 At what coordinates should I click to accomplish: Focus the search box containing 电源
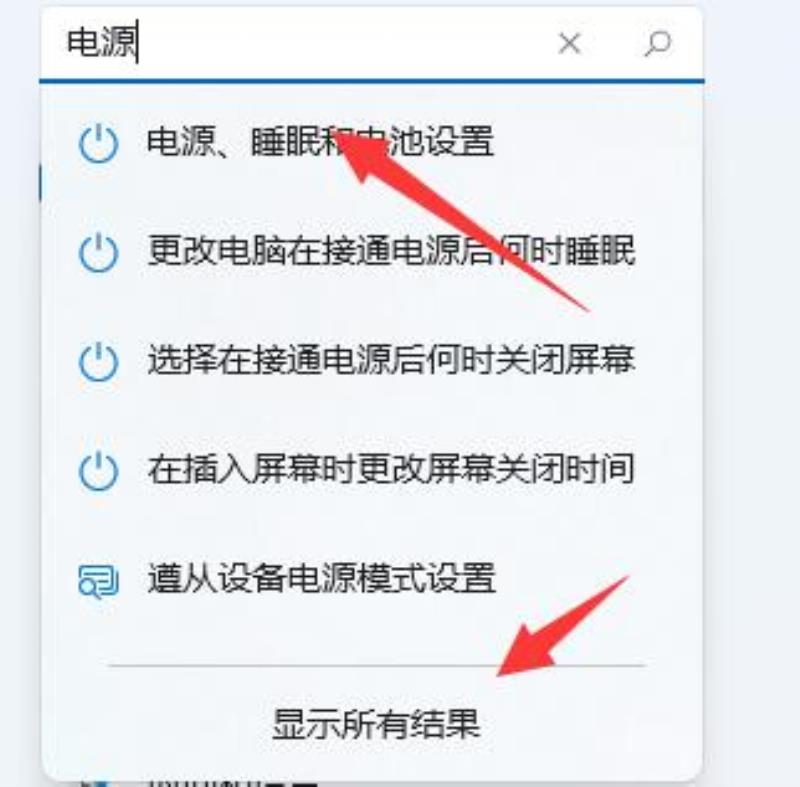pos(371,43)
